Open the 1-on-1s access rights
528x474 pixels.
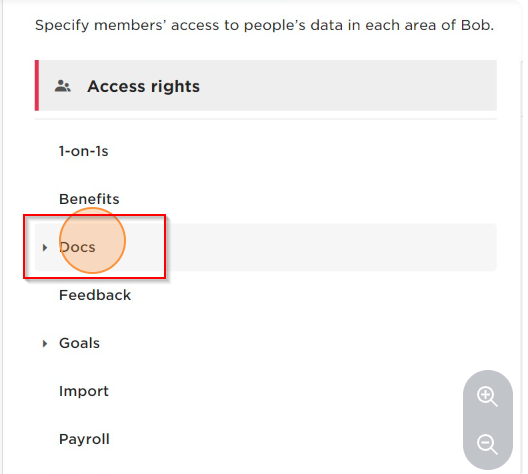pos(84,151)
